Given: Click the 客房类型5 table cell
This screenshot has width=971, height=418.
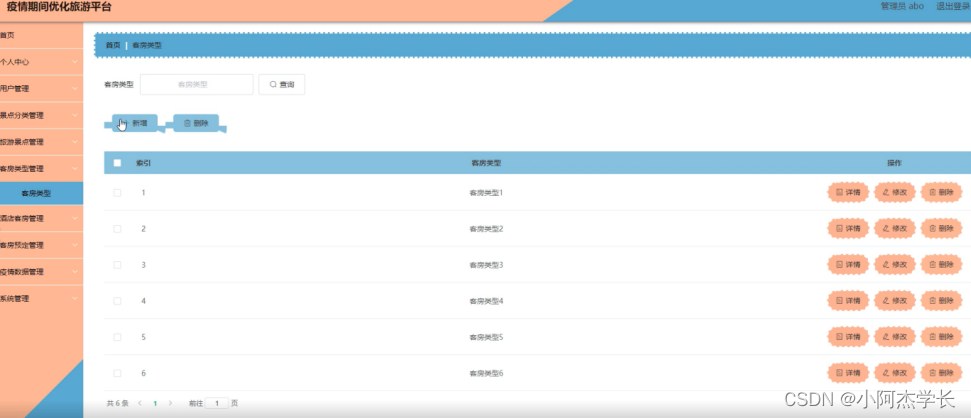Looking at the screenshot, I should 487,337.
